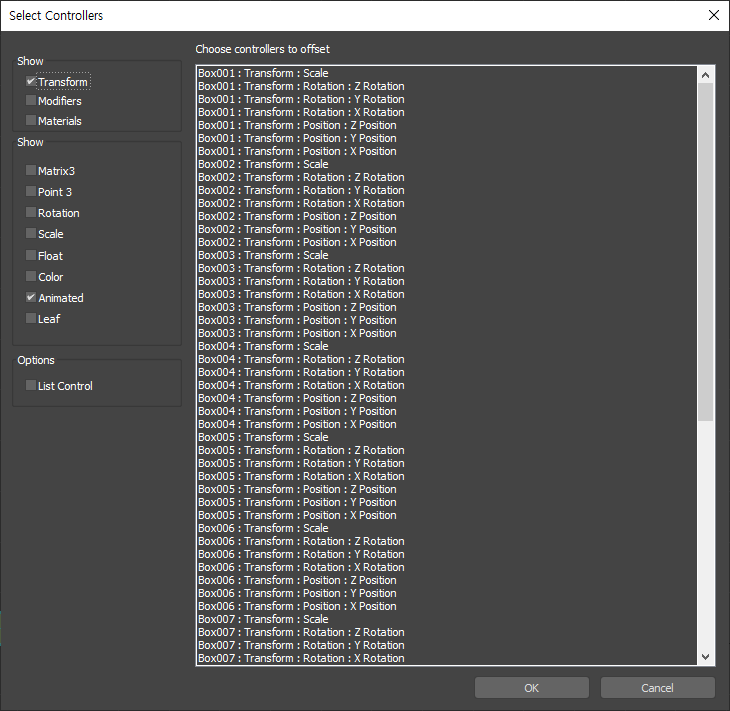Enable the Float filter checkbox
730x711 pixels.
[x=31, y=256]
